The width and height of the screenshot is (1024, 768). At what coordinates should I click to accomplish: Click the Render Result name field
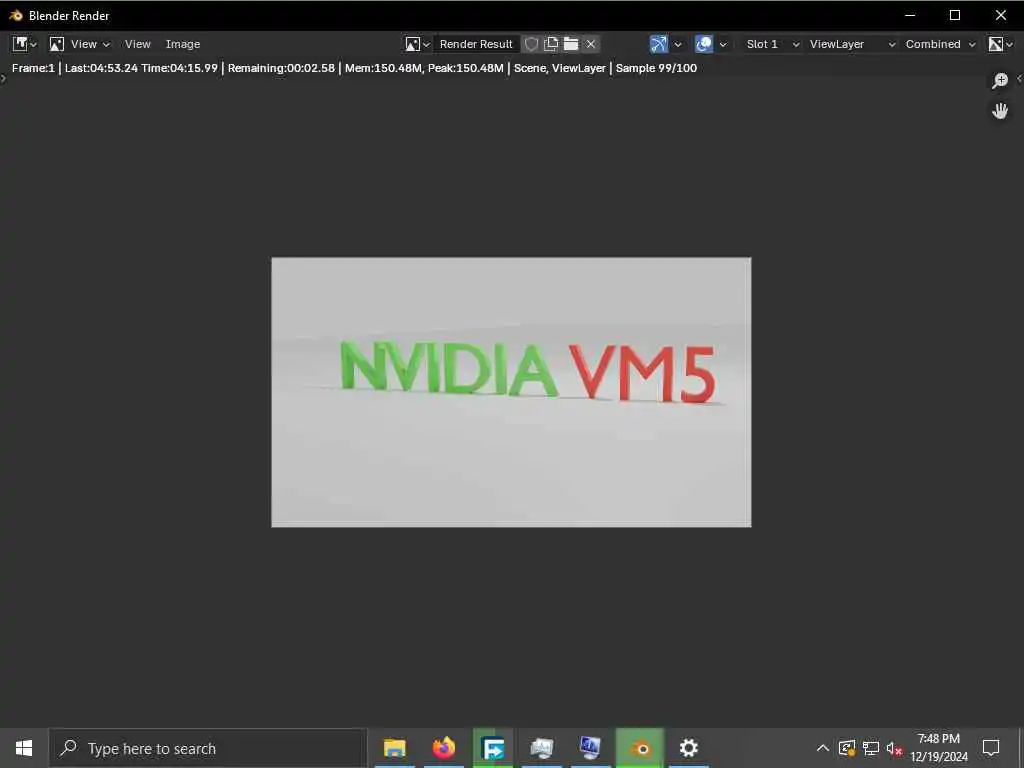tap(476, 44)
